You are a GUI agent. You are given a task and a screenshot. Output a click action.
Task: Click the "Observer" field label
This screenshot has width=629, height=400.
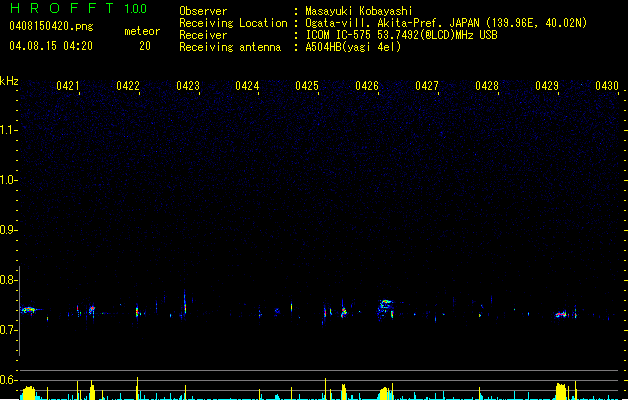click(203, 11)
